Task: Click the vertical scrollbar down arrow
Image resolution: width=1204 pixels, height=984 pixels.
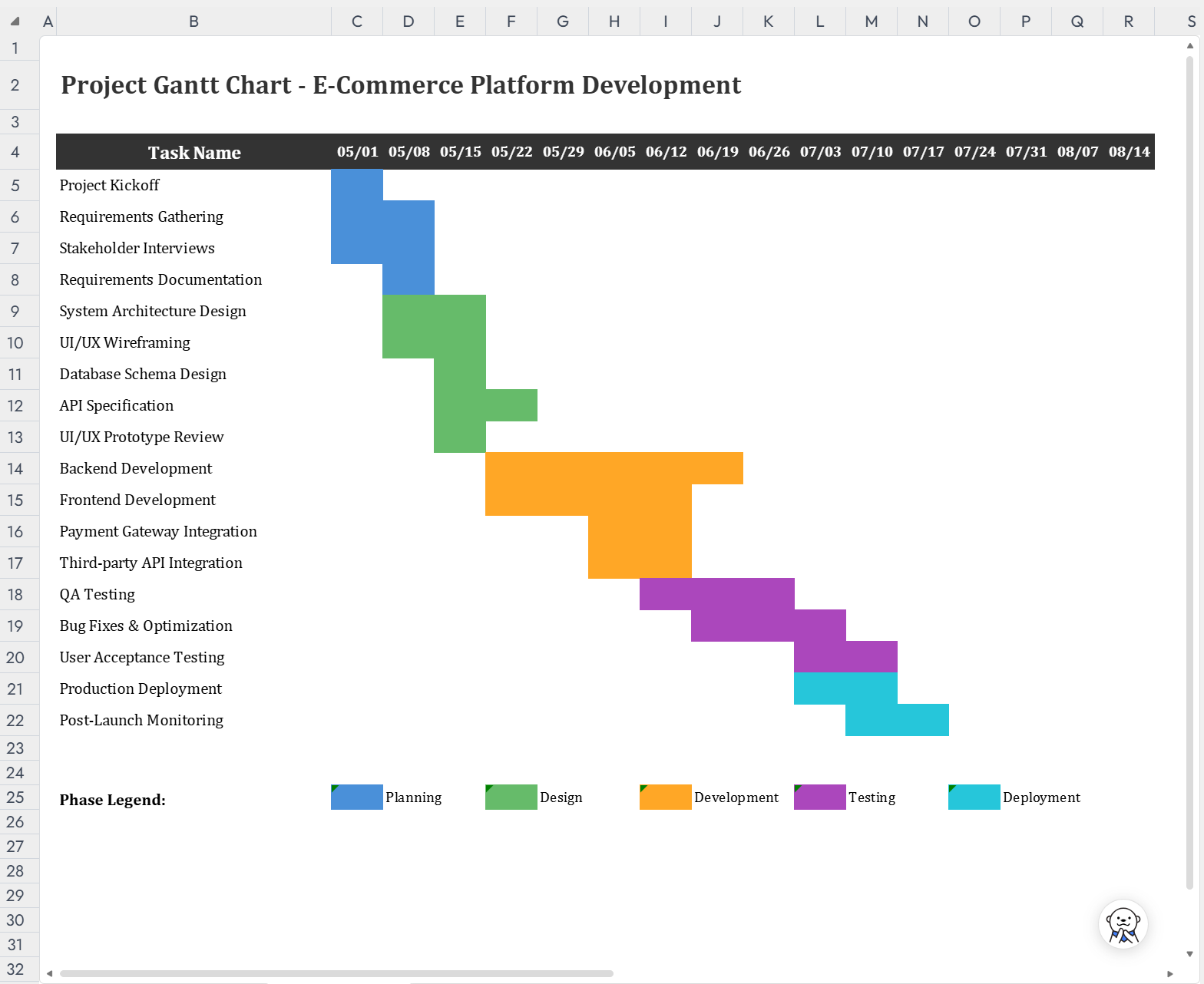Action: point(1190,954)
